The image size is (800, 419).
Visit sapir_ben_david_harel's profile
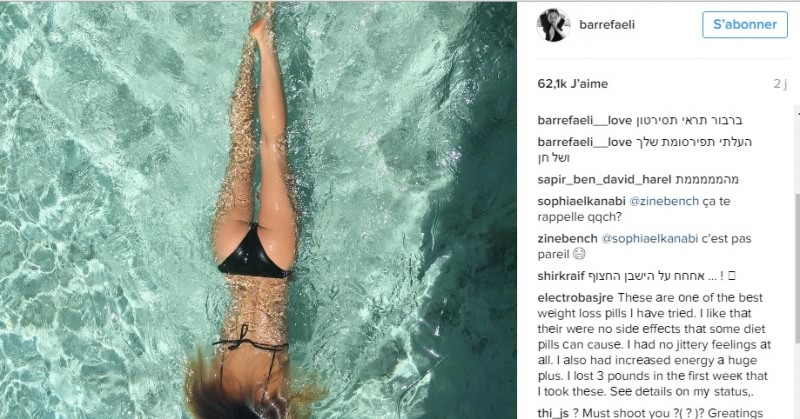click(x=604, y=180)
